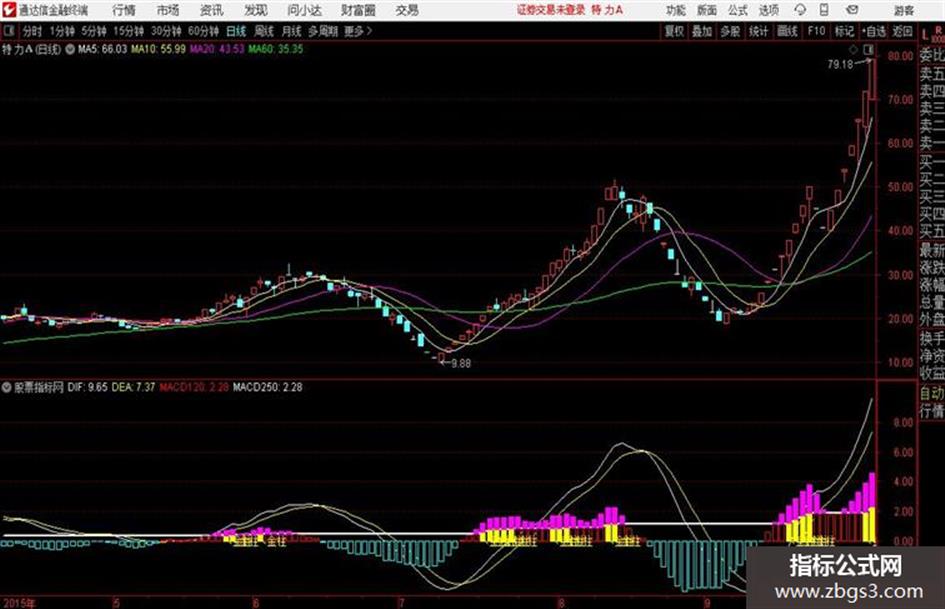Click the 2015年 date marker on timeline
Viewport: 945px width, 609px height.
tap(18, 603)
